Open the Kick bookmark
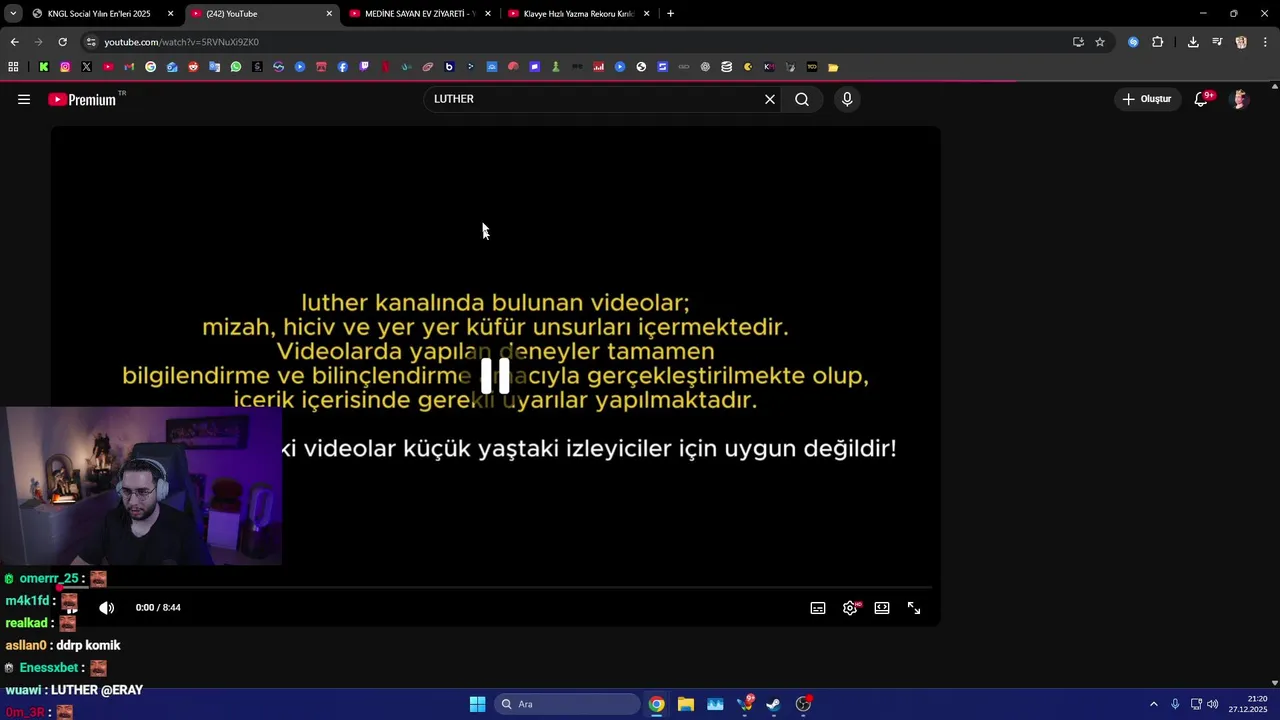The image size is (1280, 720). coord(44,67)
